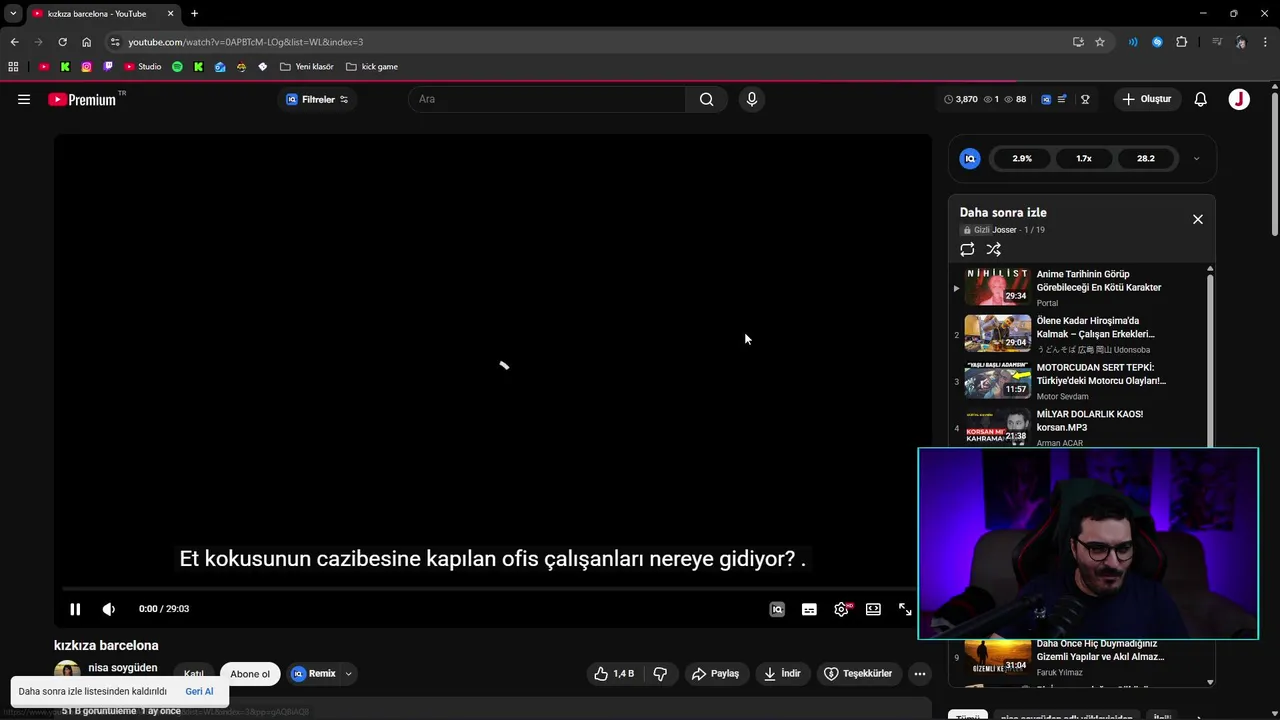Go to browser home page
The height and width of the screenshot is (720, 1280).
pos(87,42)
